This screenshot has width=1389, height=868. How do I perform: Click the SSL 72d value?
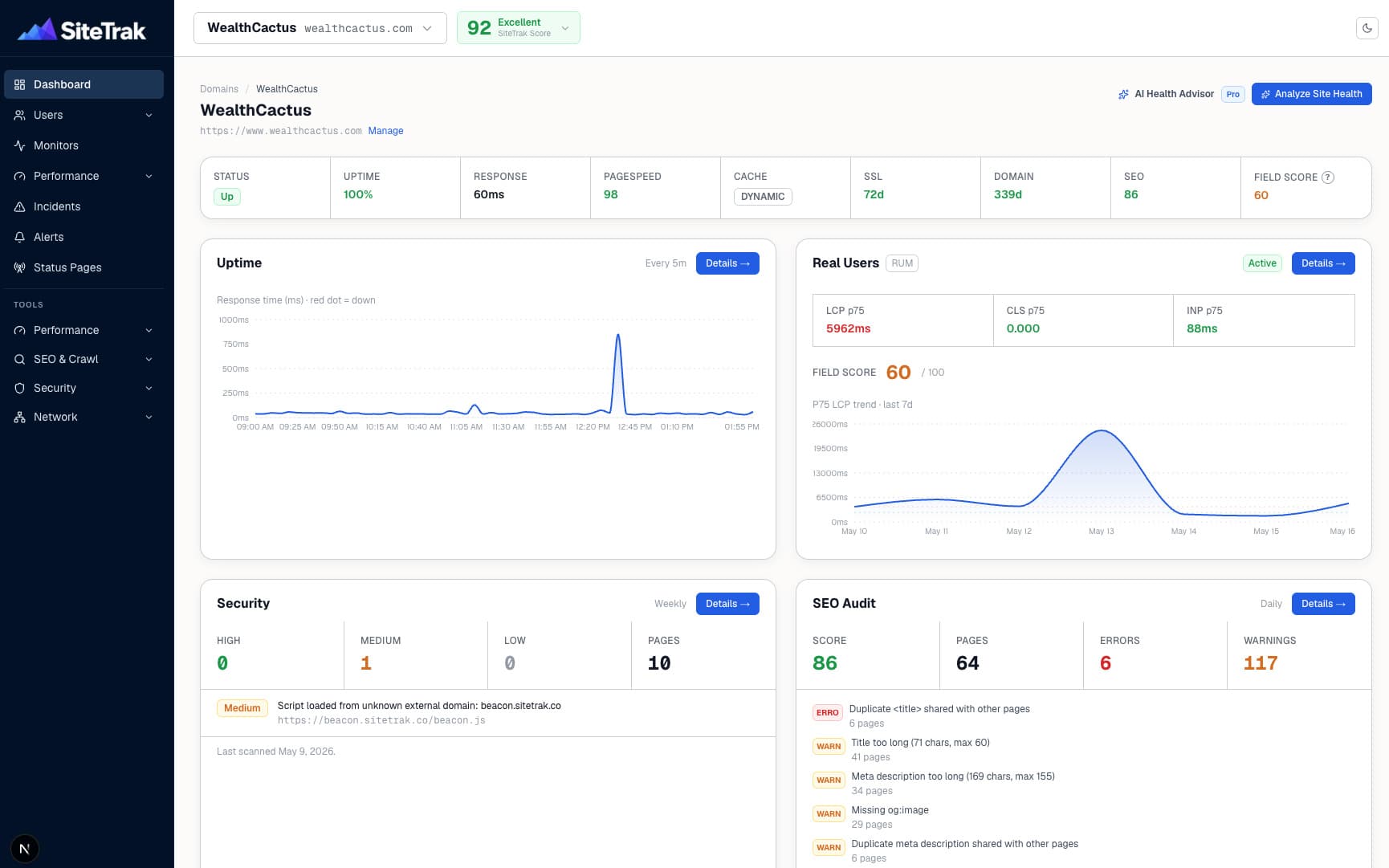click(874, 194)
